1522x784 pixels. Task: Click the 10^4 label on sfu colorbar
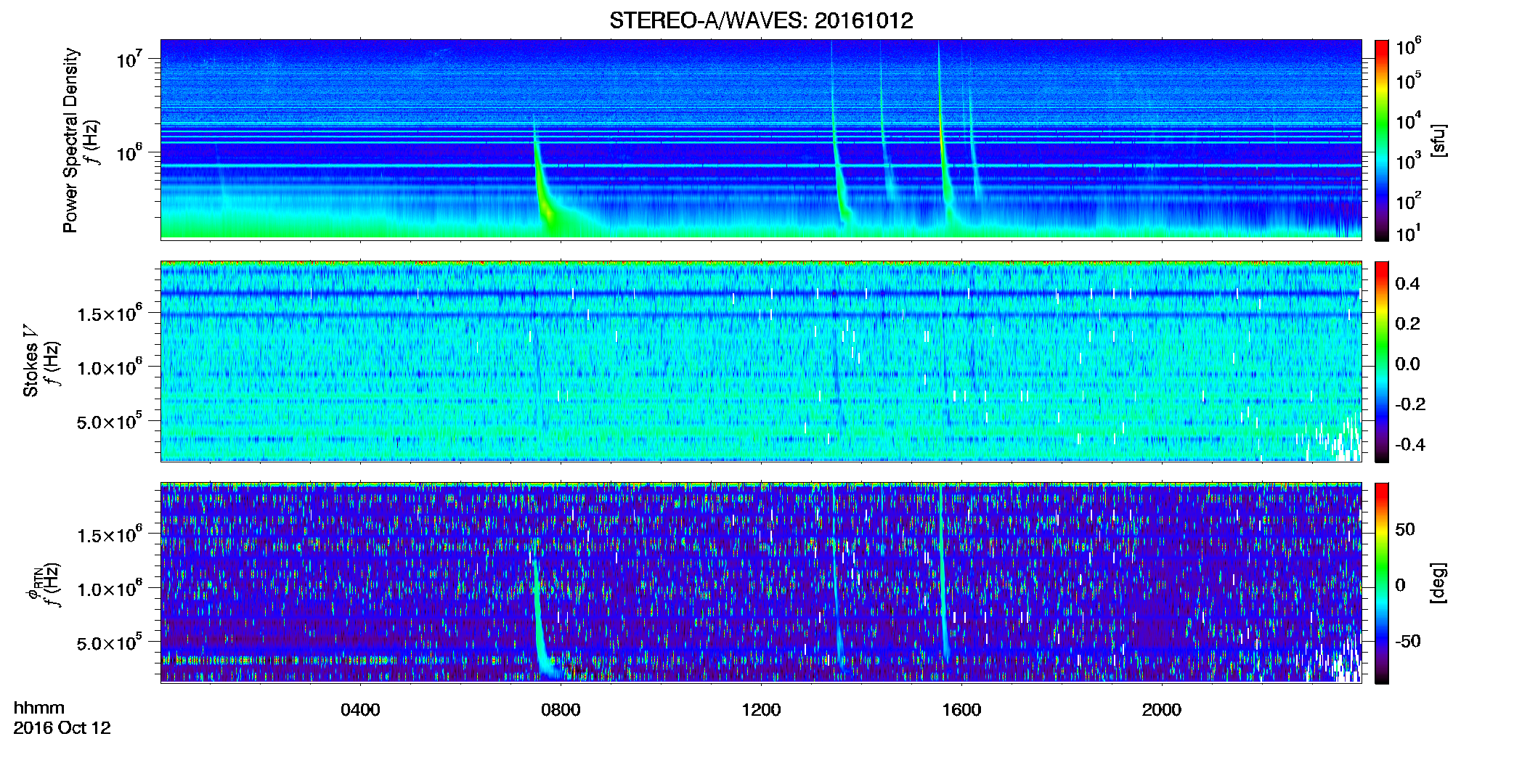point(1409,121)
